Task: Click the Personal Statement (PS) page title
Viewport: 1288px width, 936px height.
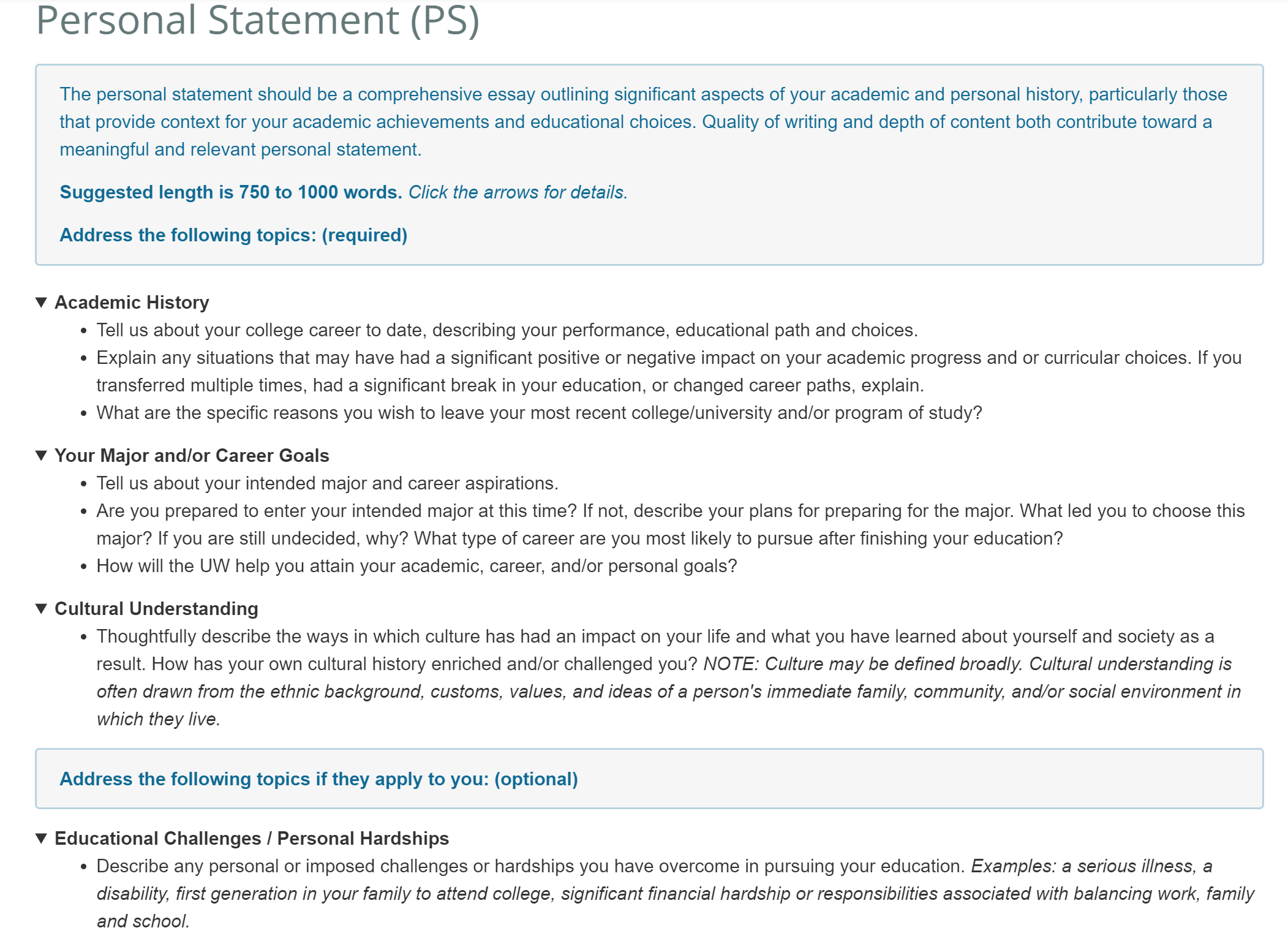Action: coord(257,20)
